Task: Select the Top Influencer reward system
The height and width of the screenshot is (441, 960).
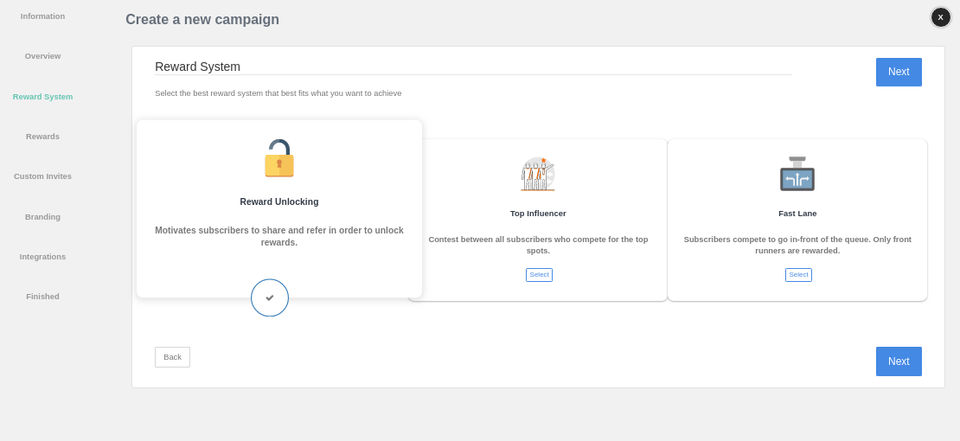Action: pyautogui.click(x=539, y=275)
